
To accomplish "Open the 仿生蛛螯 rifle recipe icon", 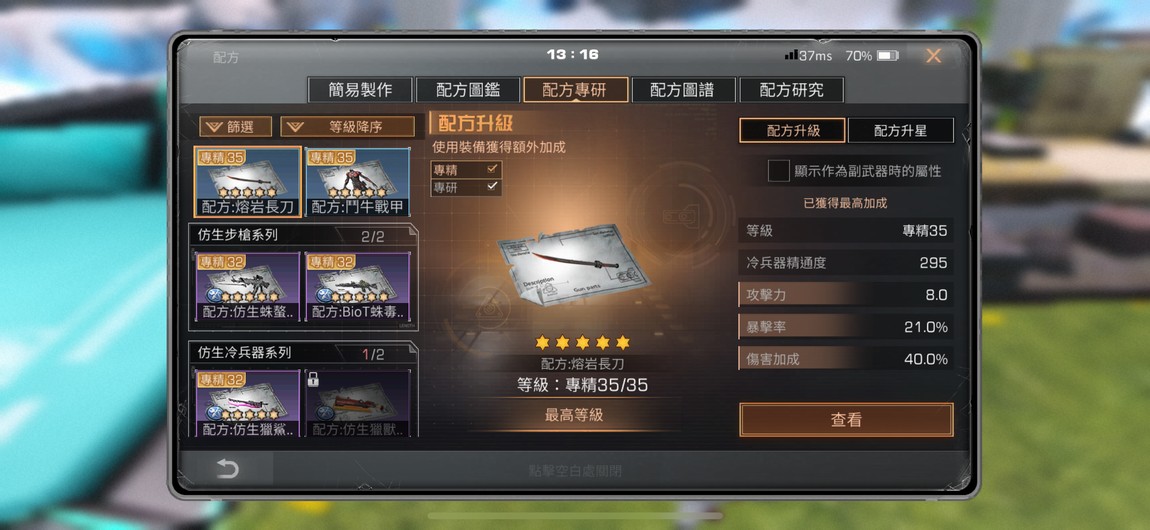I will point(248,287).
